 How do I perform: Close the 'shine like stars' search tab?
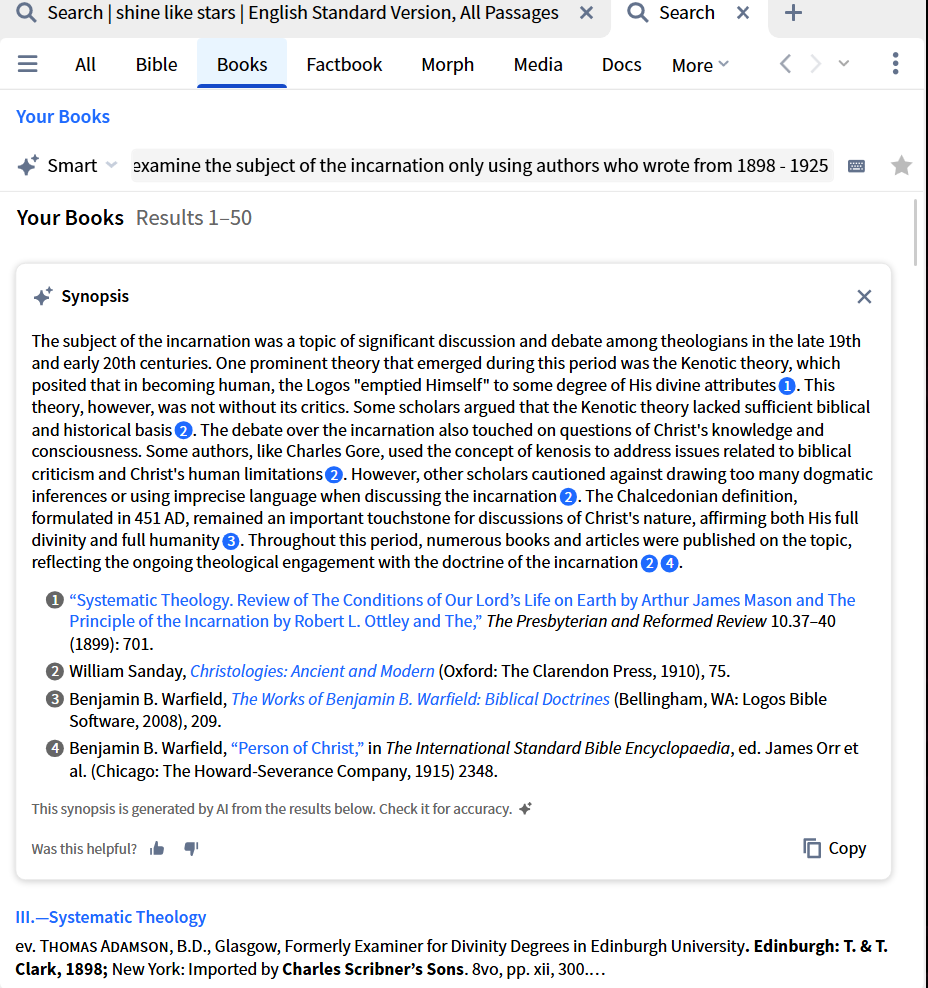pos(586,13)
